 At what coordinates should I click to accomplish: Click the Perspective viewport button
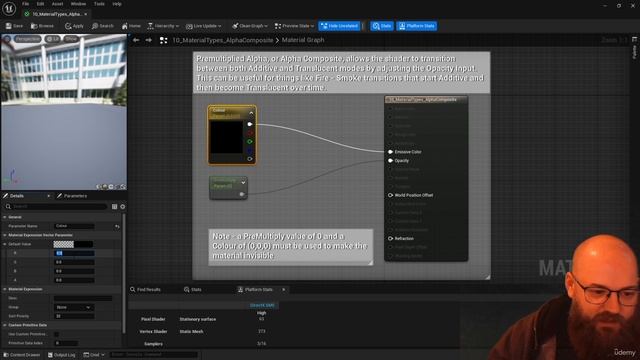click(x=27, y=39)
